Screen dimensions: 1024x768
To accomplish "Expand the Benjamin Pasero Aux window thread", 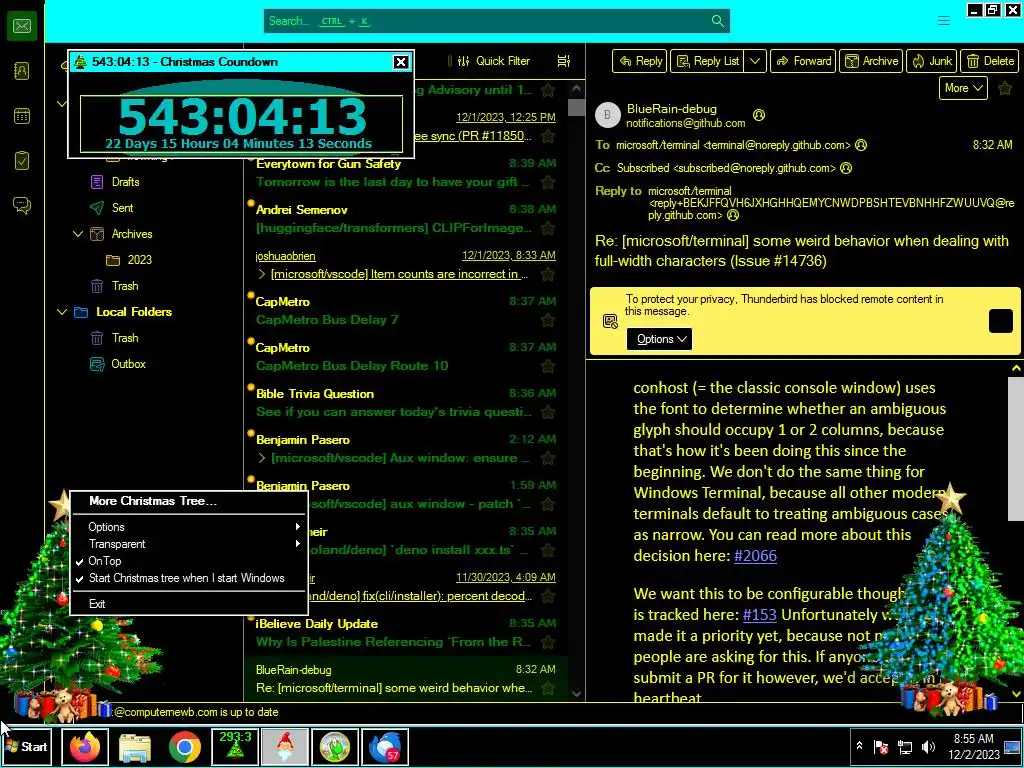I will coord(262,458).
